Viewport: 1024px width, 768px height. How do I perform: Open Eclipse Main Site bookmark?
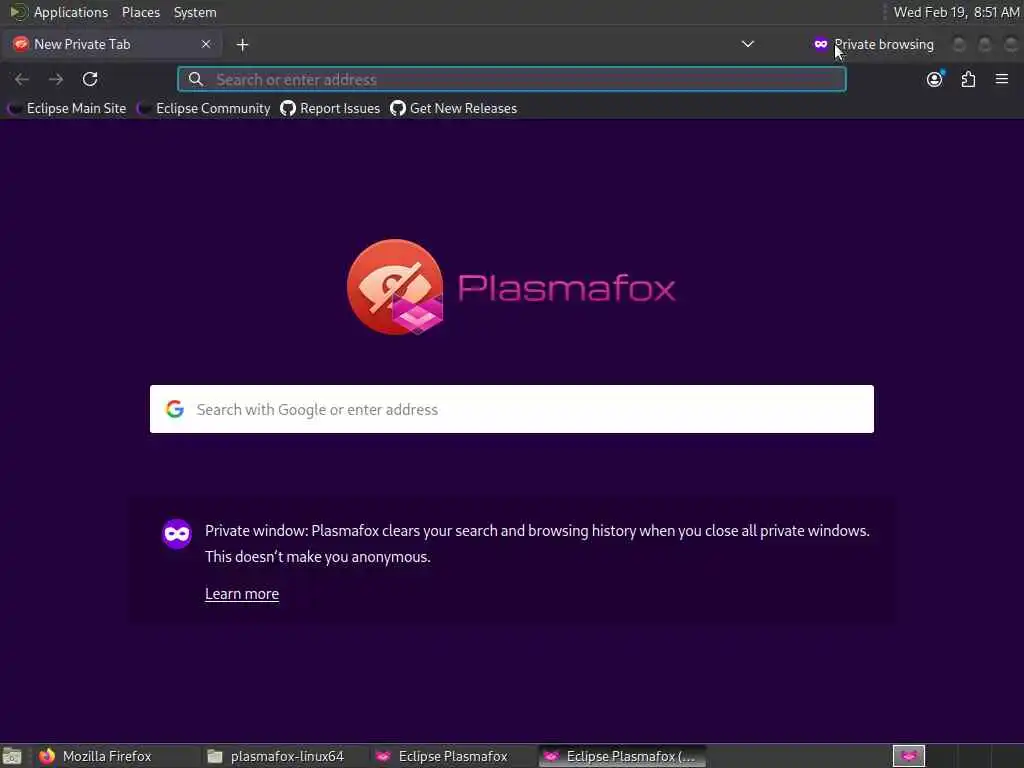point(67,108)
